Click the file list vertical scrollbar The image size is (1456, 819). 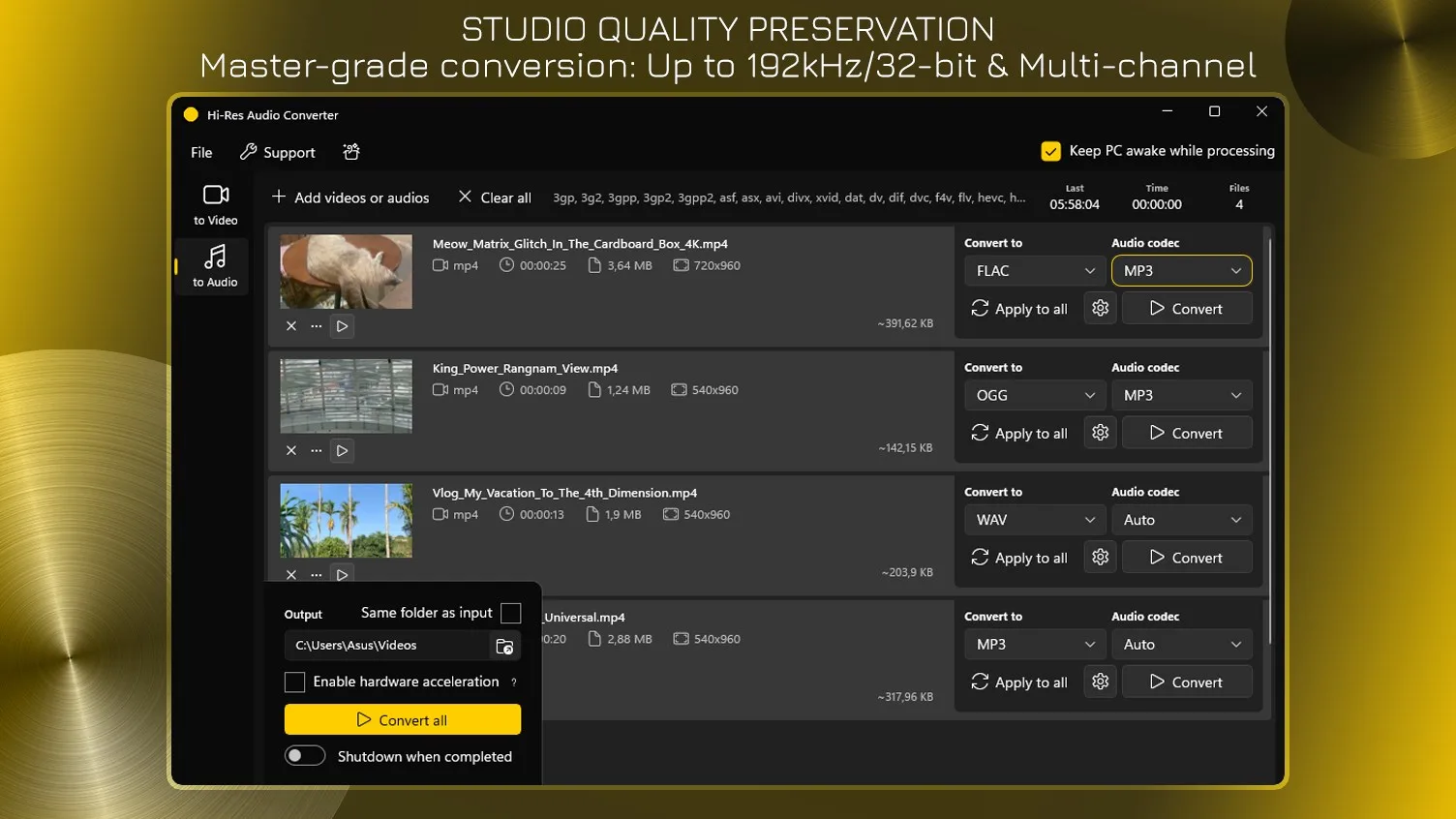(x=1269, y=440)
